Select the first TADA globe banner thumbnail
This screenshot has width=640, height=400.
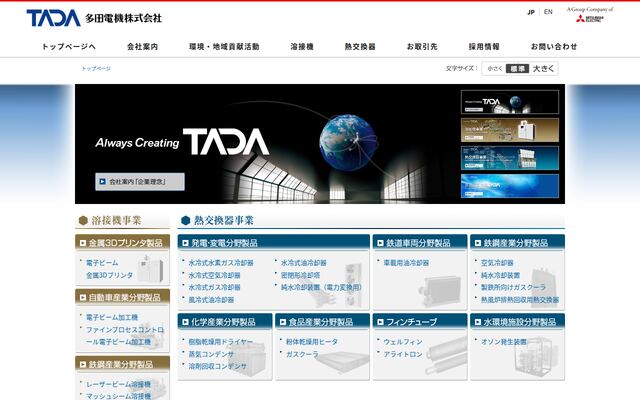[x=510, y=102]
